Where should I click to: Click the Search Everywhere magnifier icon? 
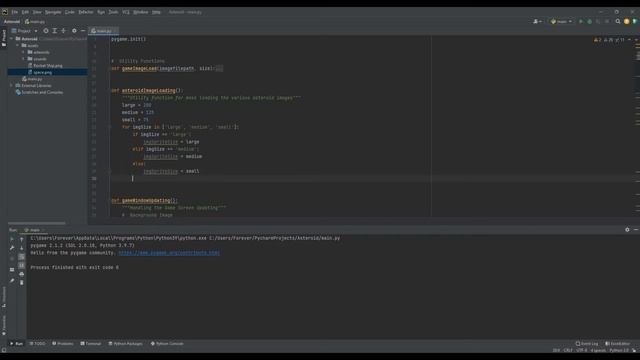click(x=618, y=22)
